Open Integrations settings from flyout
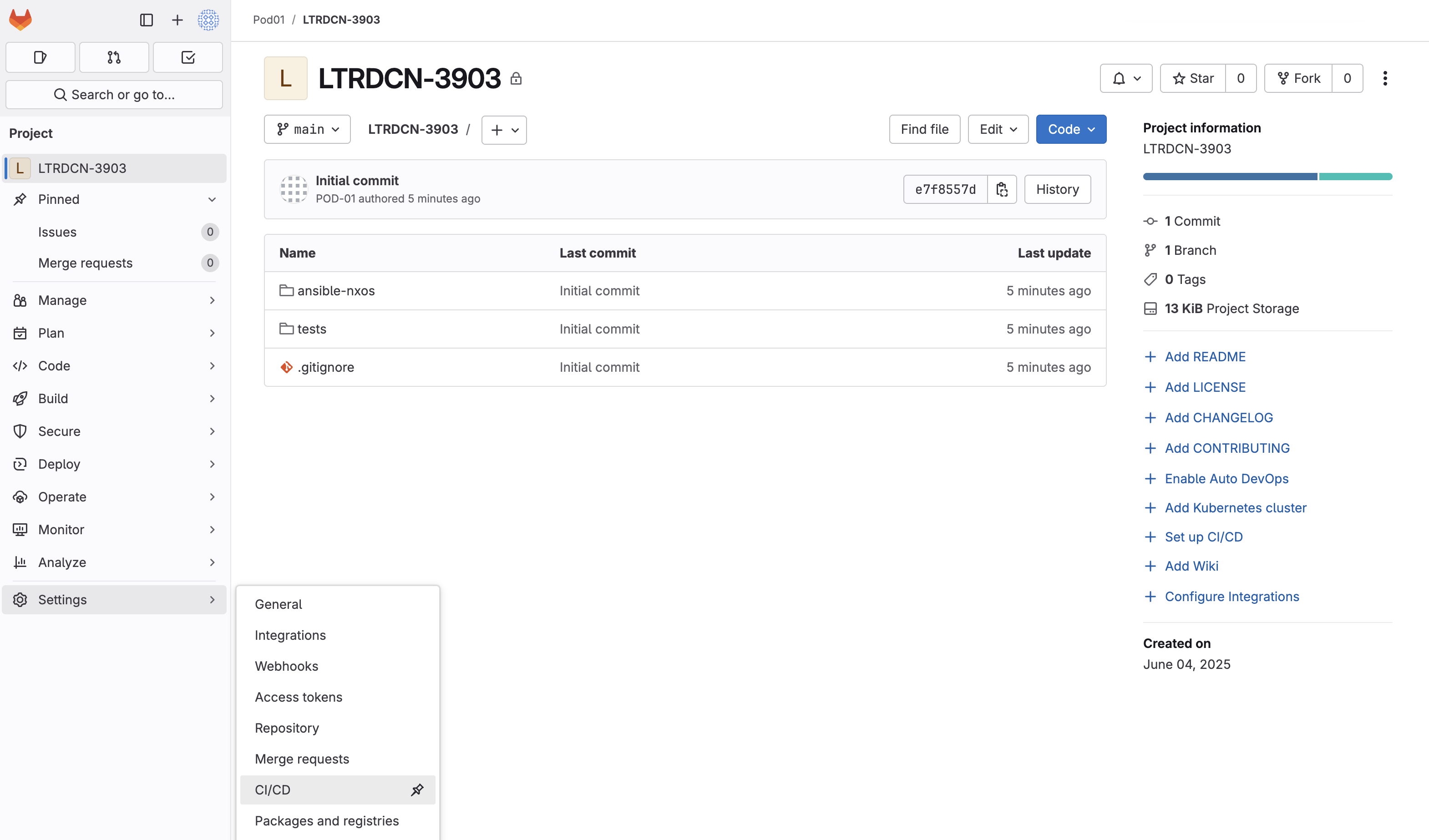The width and height of the screenshot is (1429, 840). (337, 635)
